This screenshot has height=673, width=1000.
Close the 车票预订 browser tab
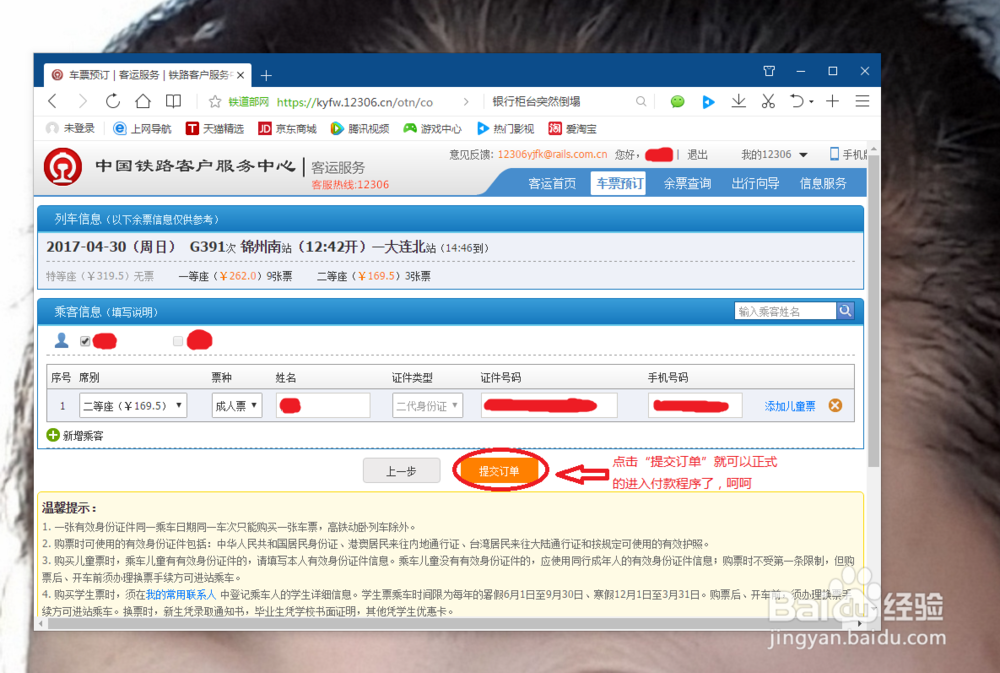click(x=240, y=75)
